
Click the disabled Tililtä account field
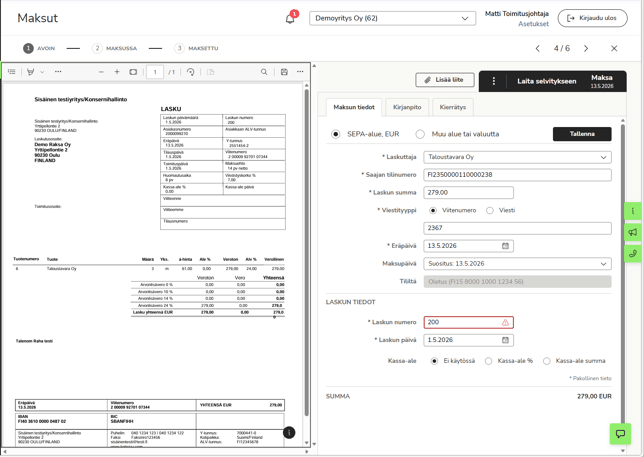pyautogui.click(x=517, y=282)
